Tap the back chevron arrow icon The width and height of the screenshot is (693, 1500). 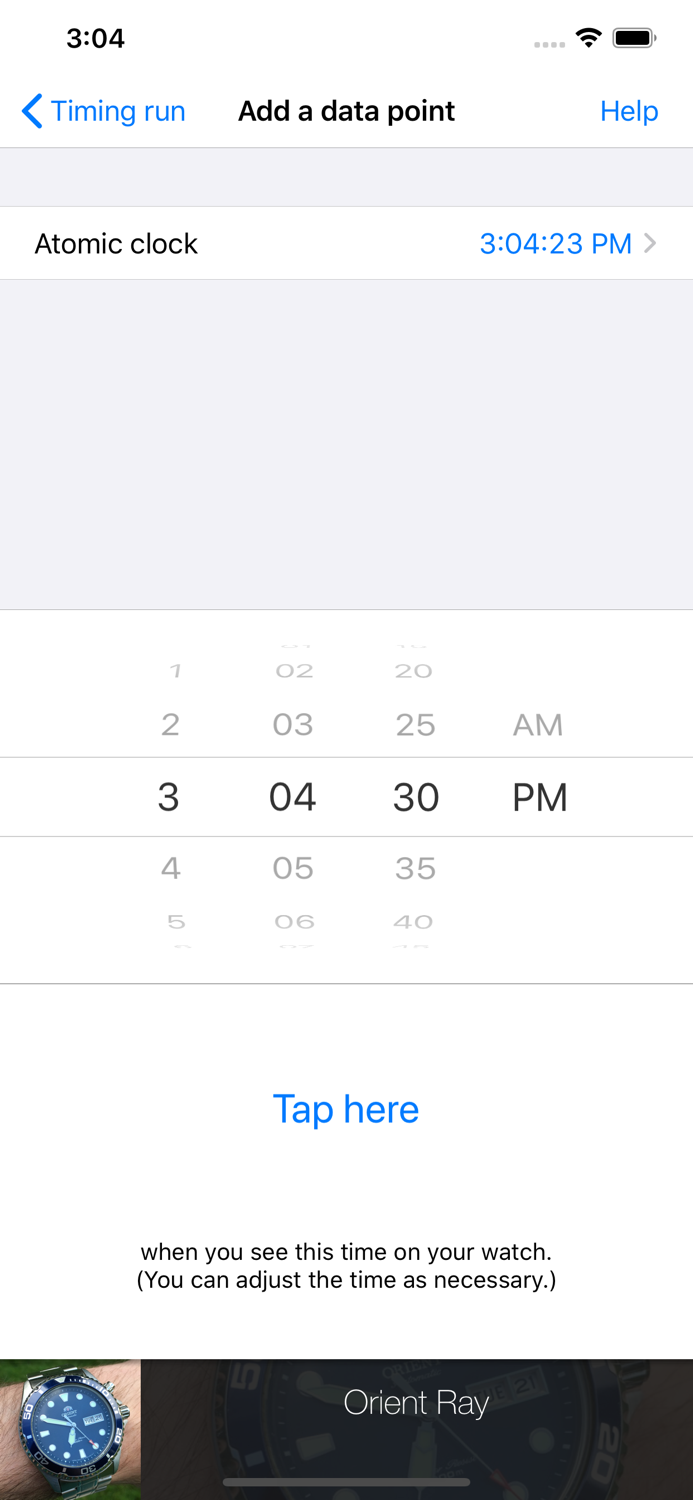[x=31, y=111]
